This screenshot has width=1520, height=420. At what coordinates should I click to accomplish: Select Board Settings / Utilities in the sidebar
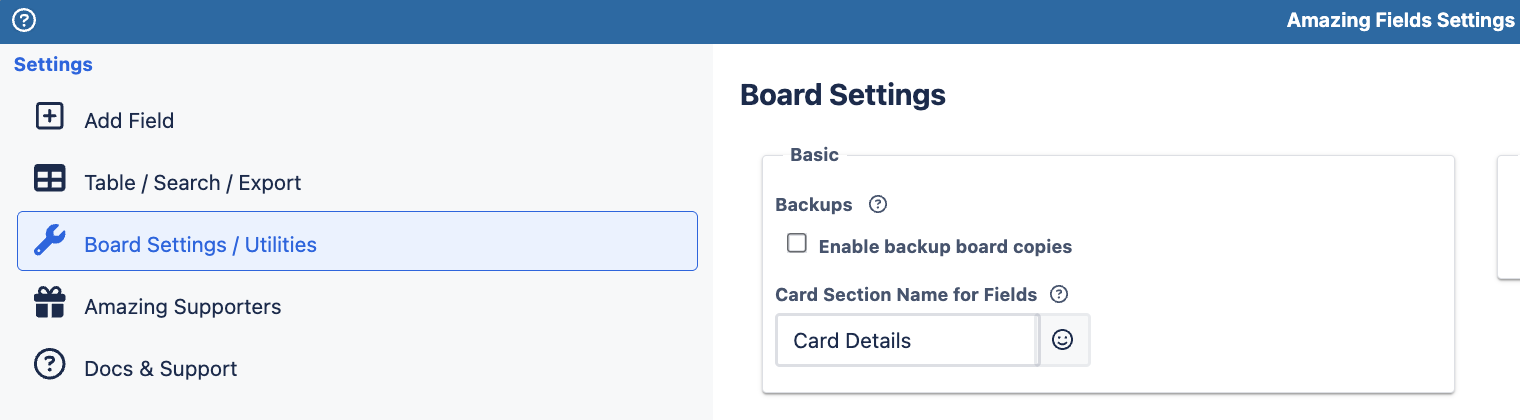coord(357,241)
